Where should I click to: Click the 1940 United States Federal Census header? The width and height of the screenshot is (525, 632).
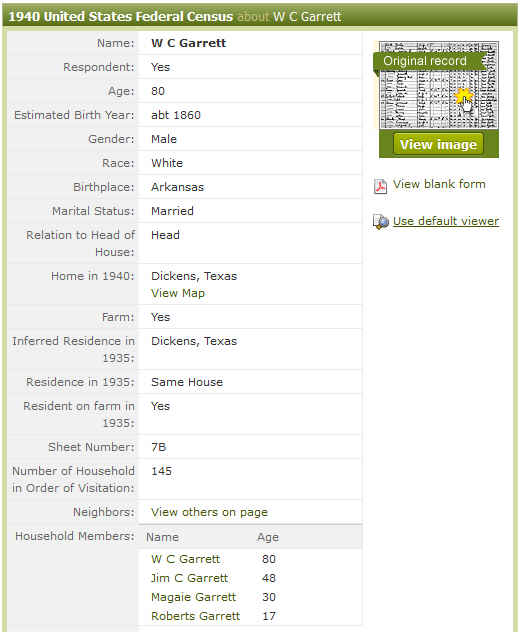tap(120, 17)
